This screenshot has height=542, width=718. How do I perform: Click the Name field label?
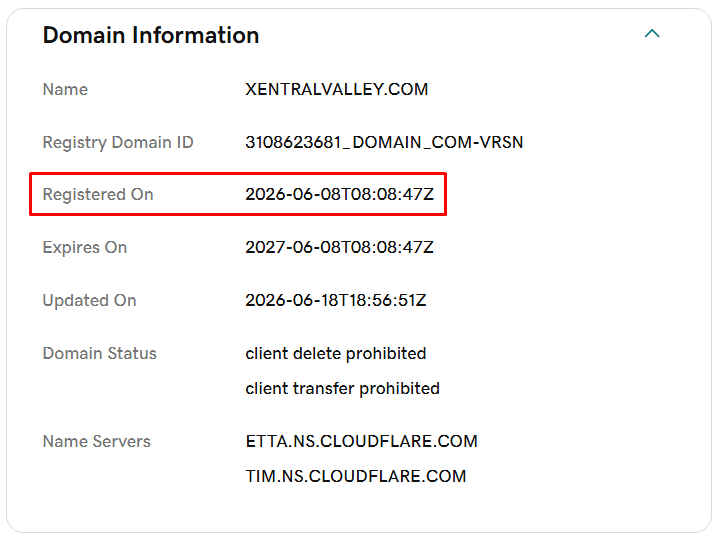[x=65, y=89]
